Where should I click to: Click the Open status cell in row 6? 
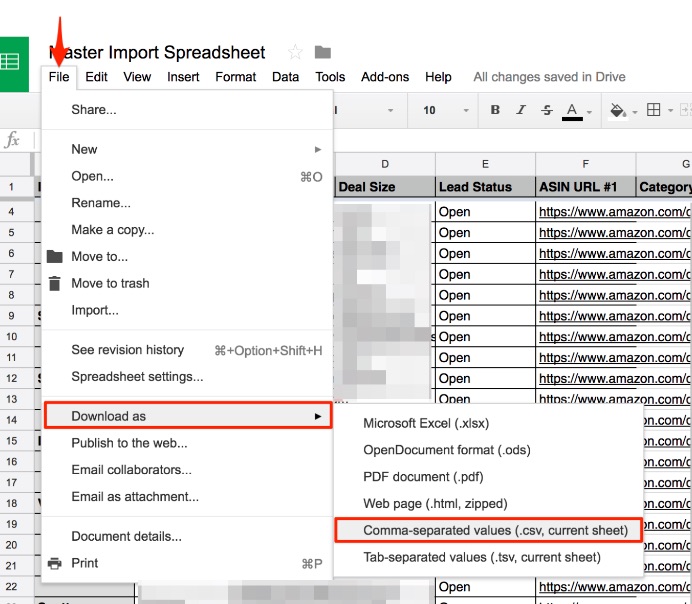click(485, 254)
